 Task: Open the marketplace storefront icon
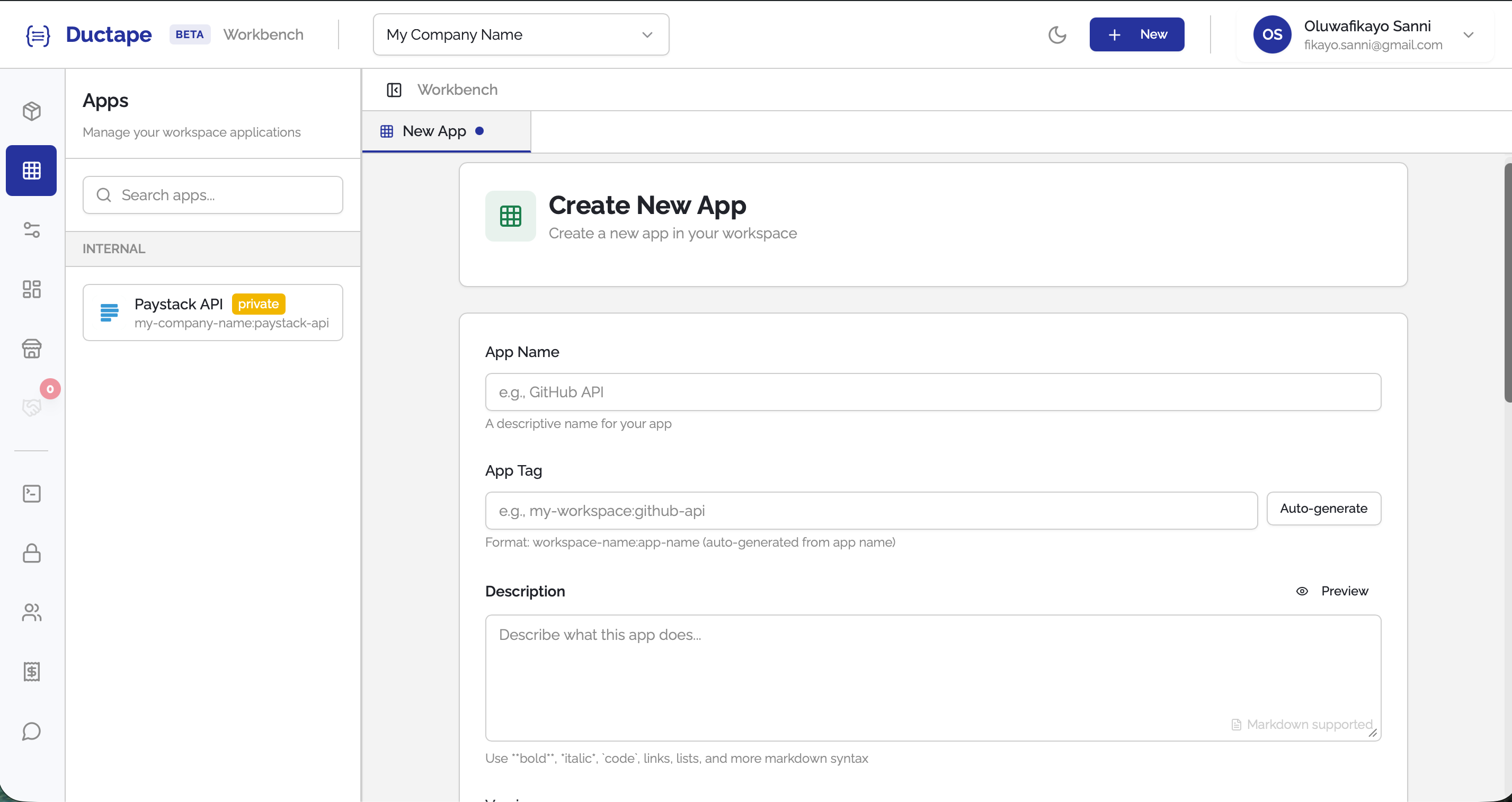(x=31, y=349)
